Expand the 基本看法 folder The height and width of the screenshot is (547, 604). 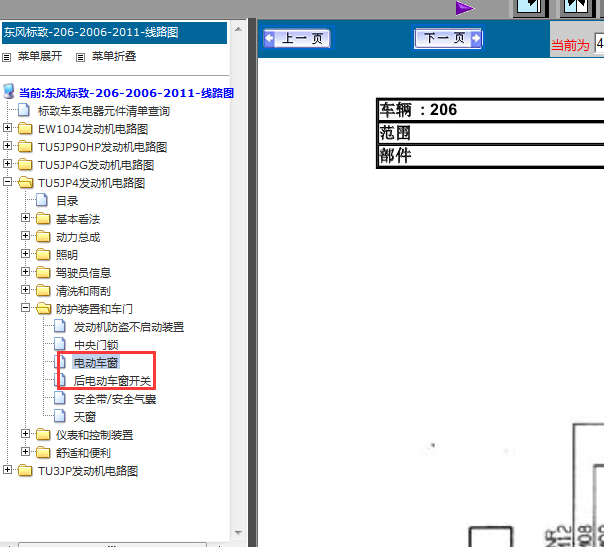coord(25,218)
